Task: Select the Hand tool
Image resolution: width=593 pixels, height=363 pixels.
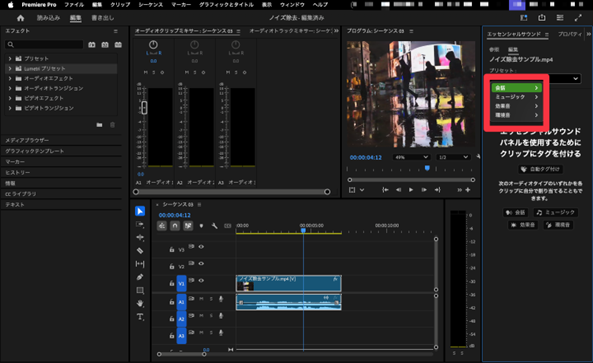Action: pyautogui.click(x=140, y=303)
